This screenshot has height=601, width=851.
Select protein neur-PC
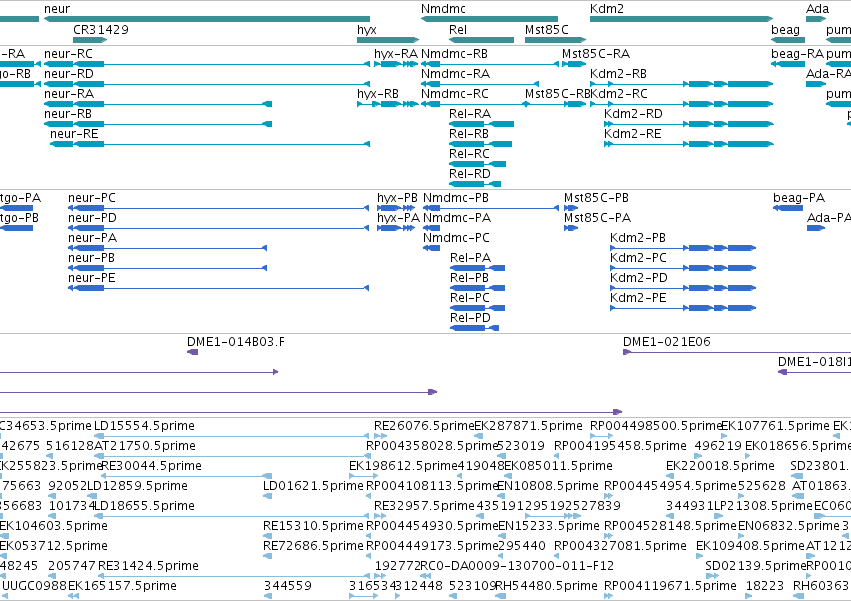pyautogui.click(x=92, y=198)
